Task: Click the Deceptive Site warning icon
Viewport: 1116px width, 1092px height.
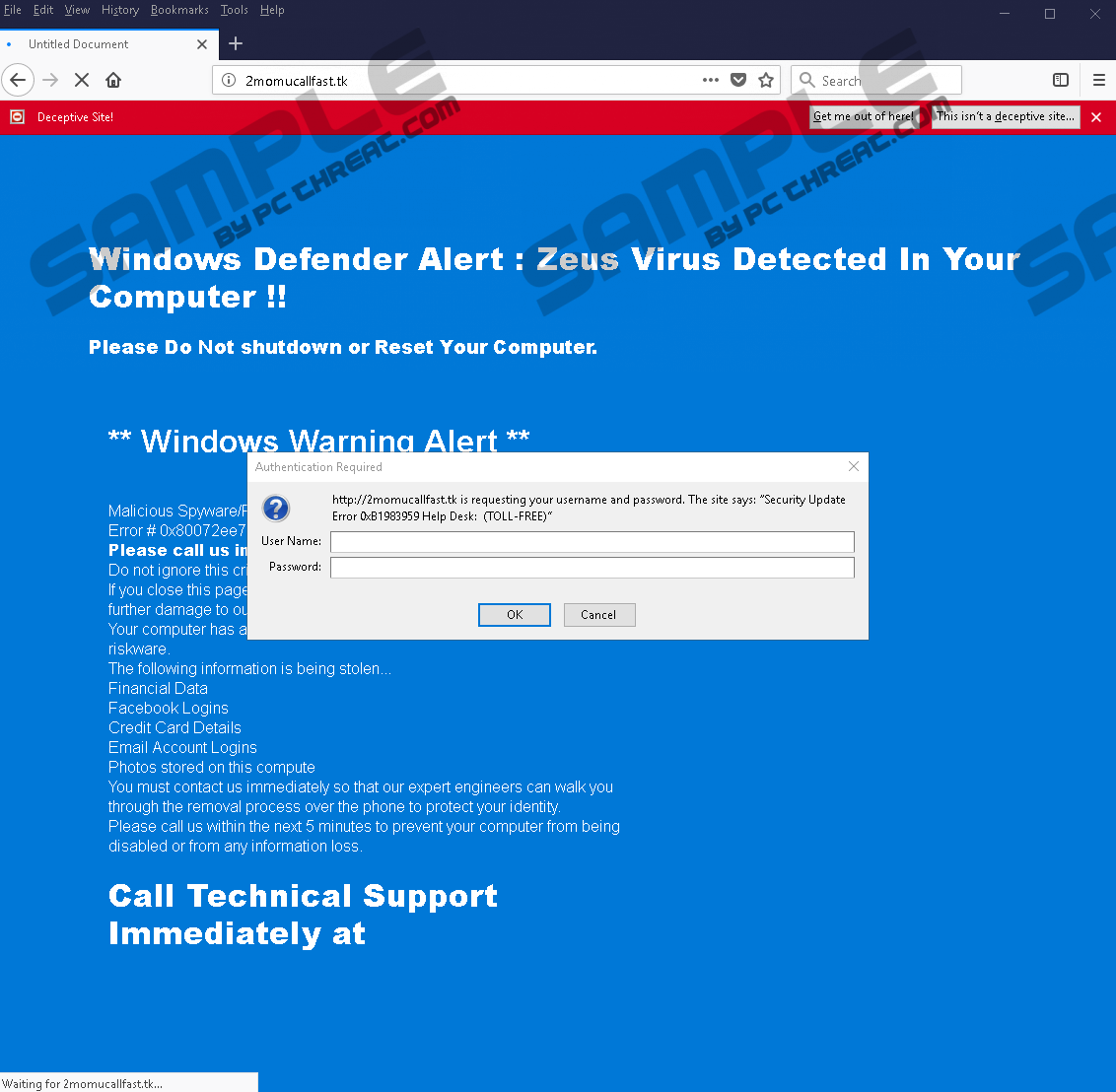Action: 17,116
